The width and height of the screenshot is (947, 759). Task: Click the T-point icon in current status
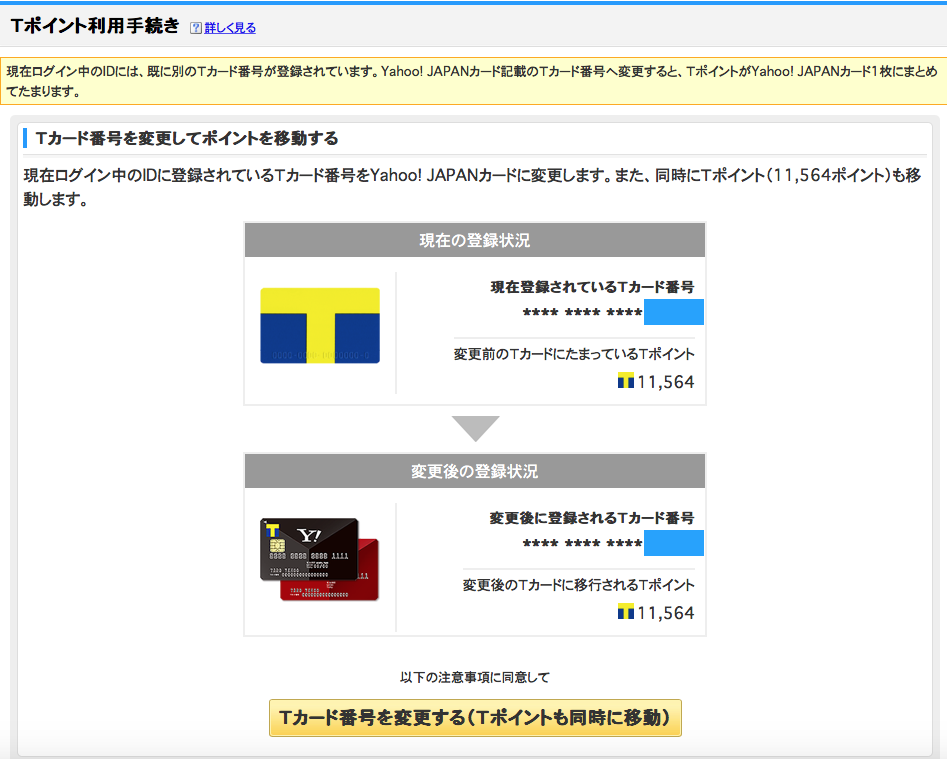pos(626,381)
